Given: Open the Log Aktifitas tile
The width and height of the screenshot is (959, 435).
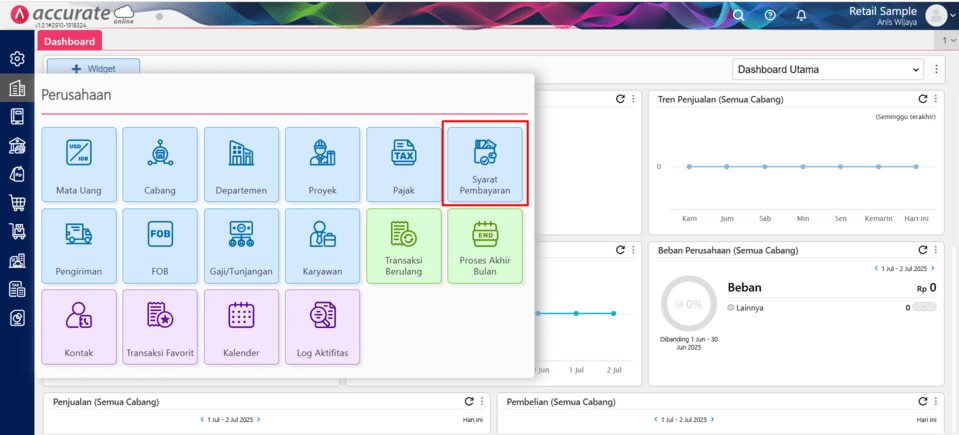Looking at the screenshot, I should (x=322, y=326).
